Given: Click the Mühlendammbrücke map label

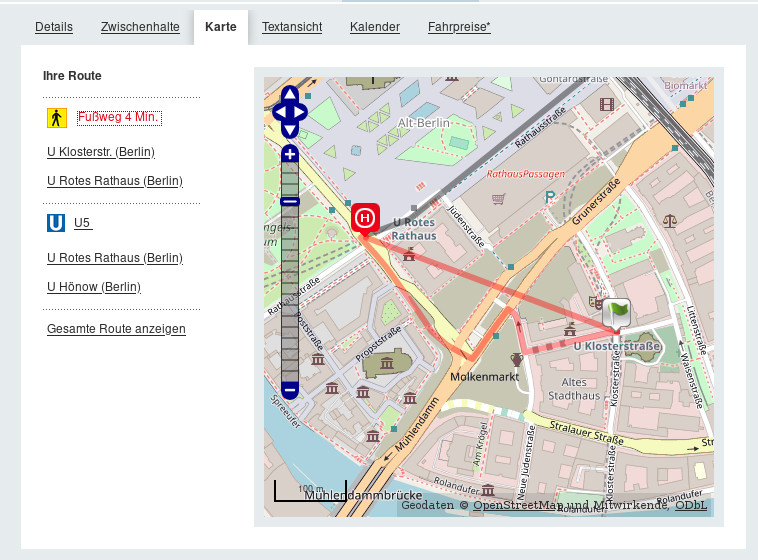Looking at the screenshot, I should click(363, 495).
